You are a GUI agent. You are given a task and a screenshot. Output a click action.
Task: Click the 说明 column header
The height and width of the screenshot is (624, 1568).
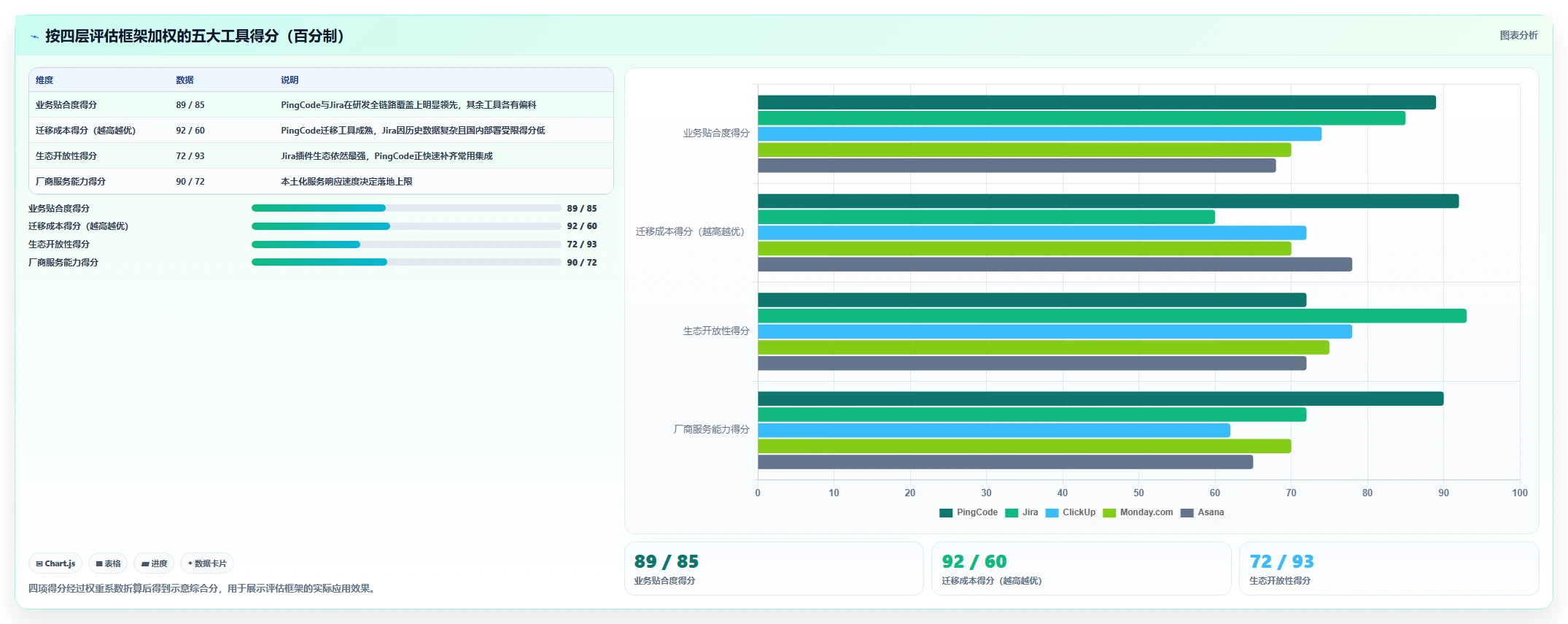pos(290,80)
